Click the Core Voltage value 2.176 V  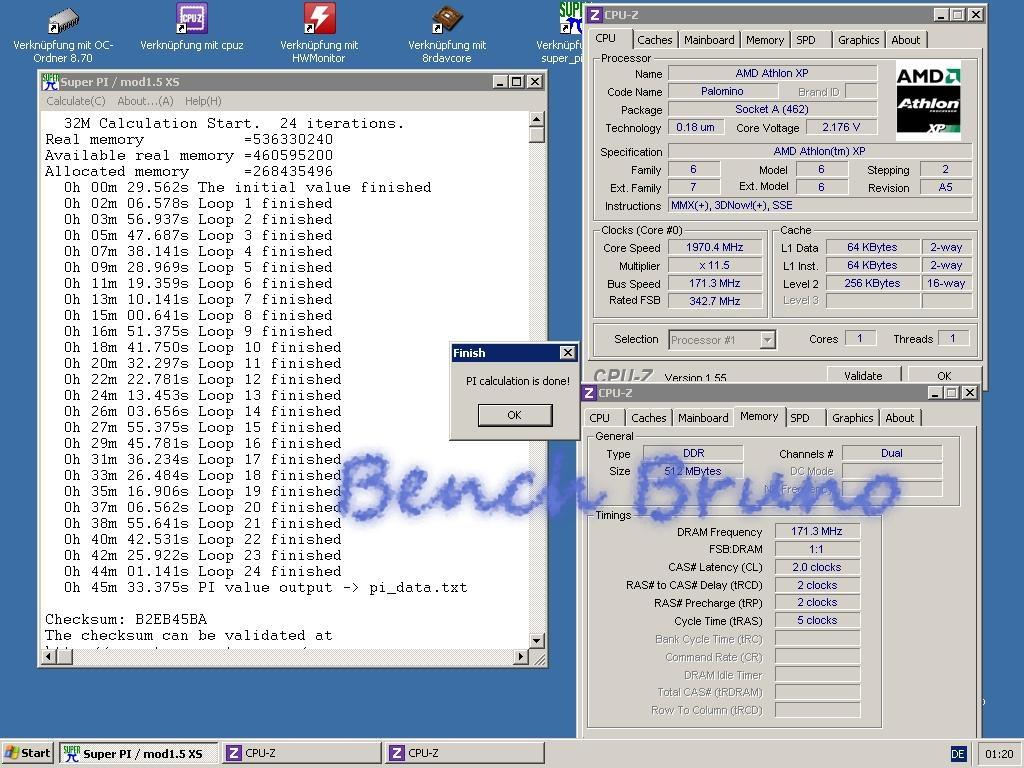point(840,127)
